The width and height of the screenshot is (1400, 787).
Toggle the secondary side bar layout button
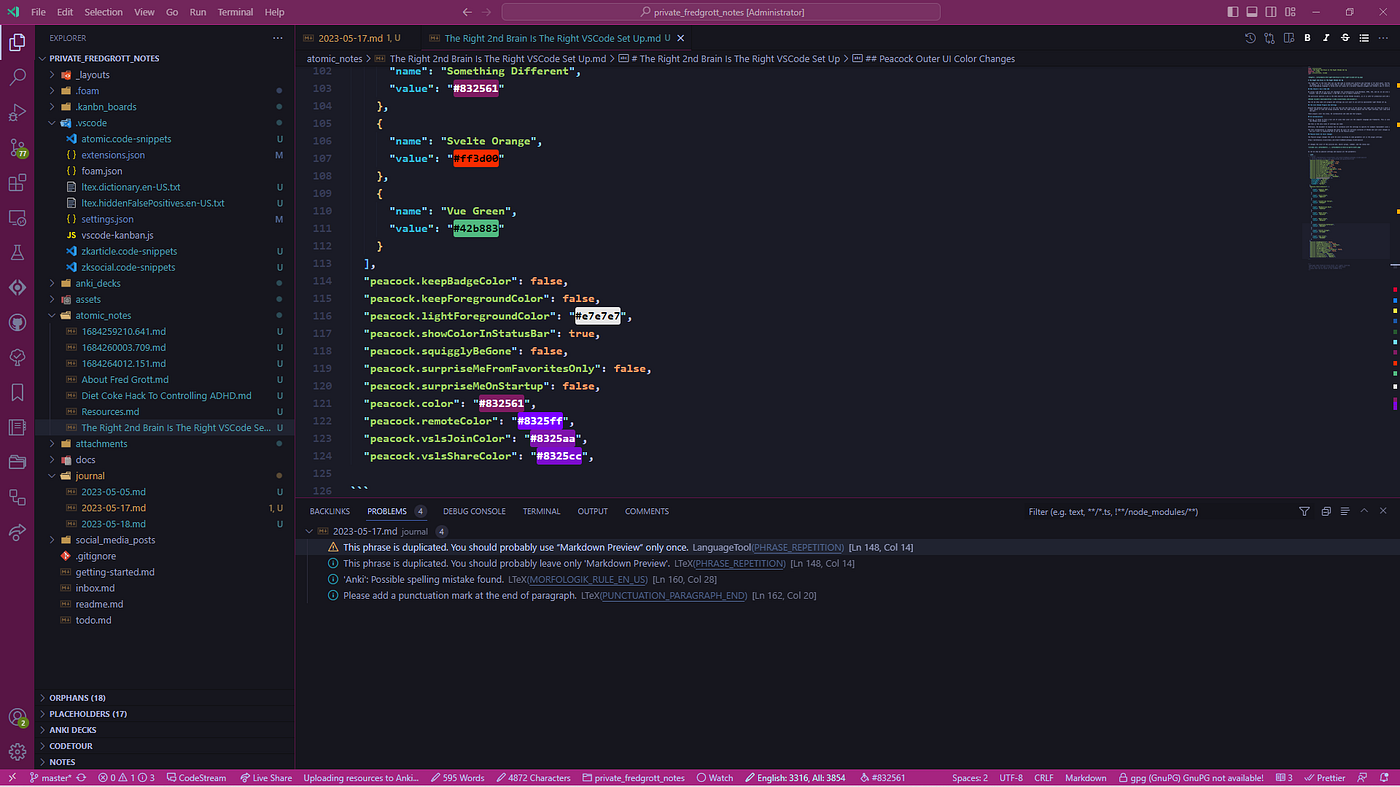point(1271,12)
